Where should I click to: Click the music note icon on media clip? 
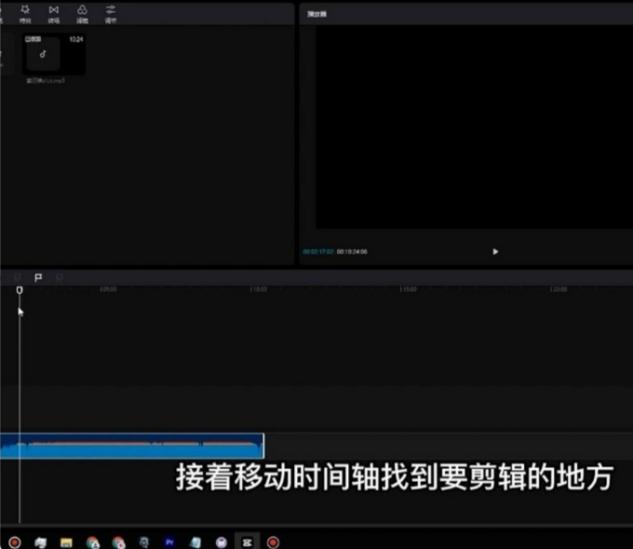[x=43, y=54]
